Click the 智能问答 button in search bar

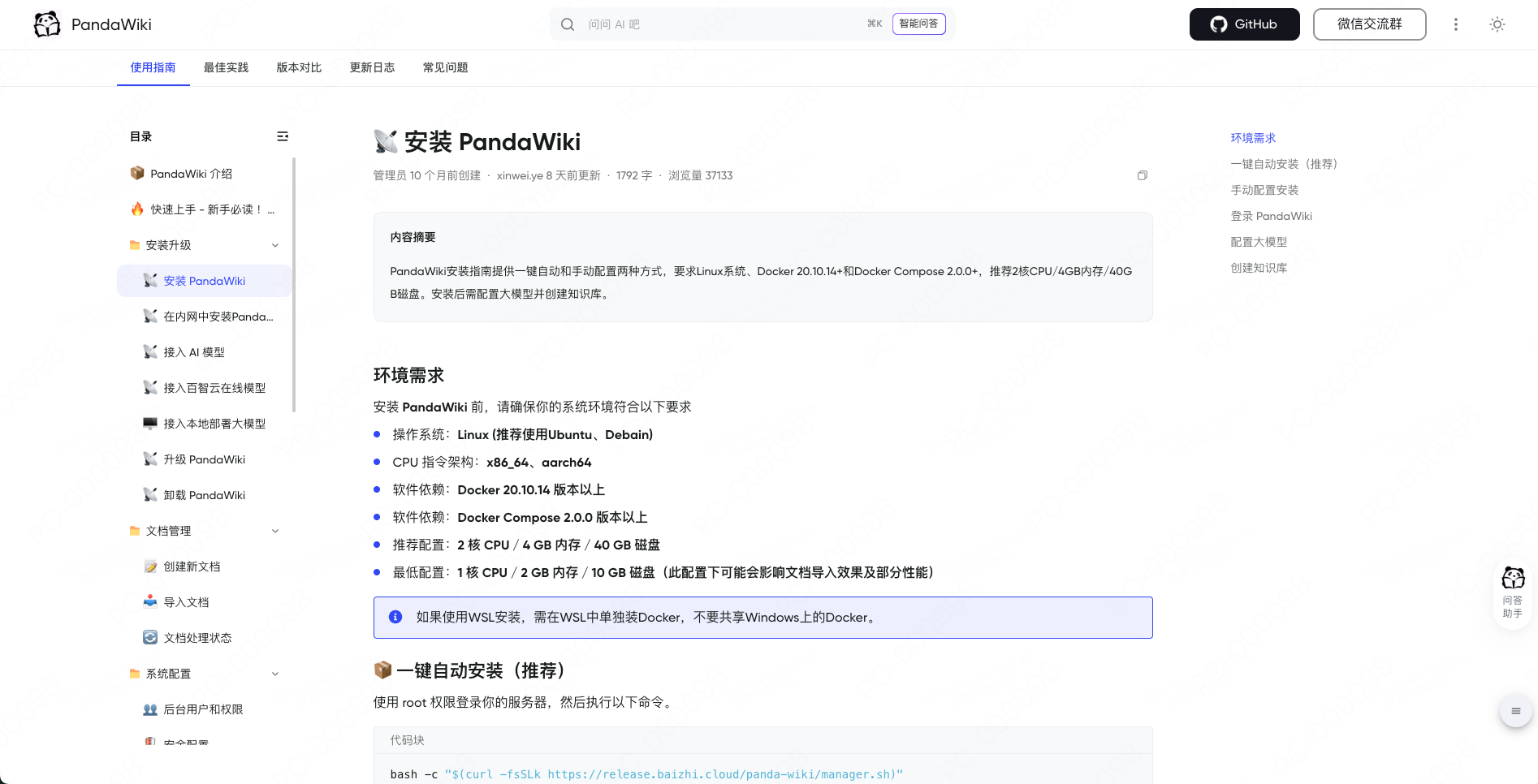pos(918,24)
